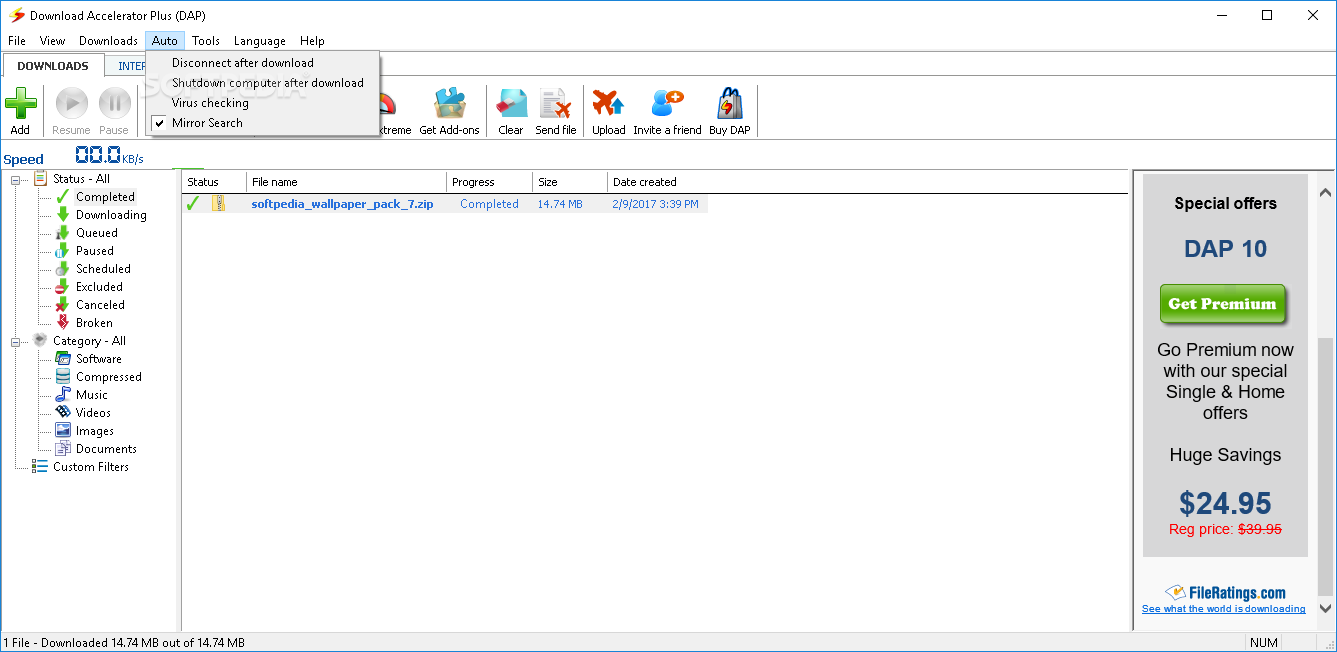Open the Downloads menu
Image resolution: width=1337 pixels, height=652 pixels.
tap(108, 41)
